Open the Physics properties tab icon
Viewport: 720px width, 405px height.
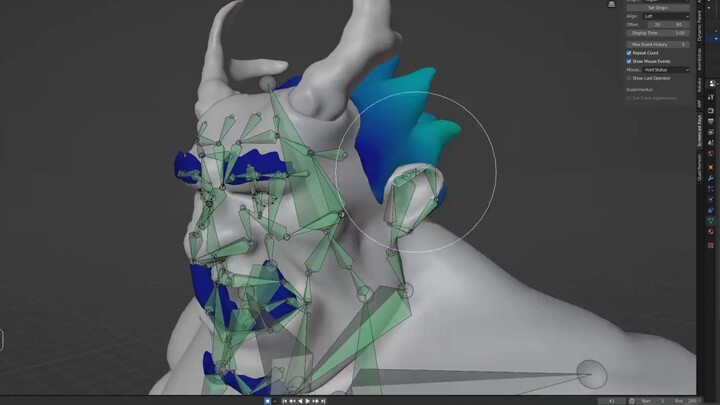tap(711, 199)
